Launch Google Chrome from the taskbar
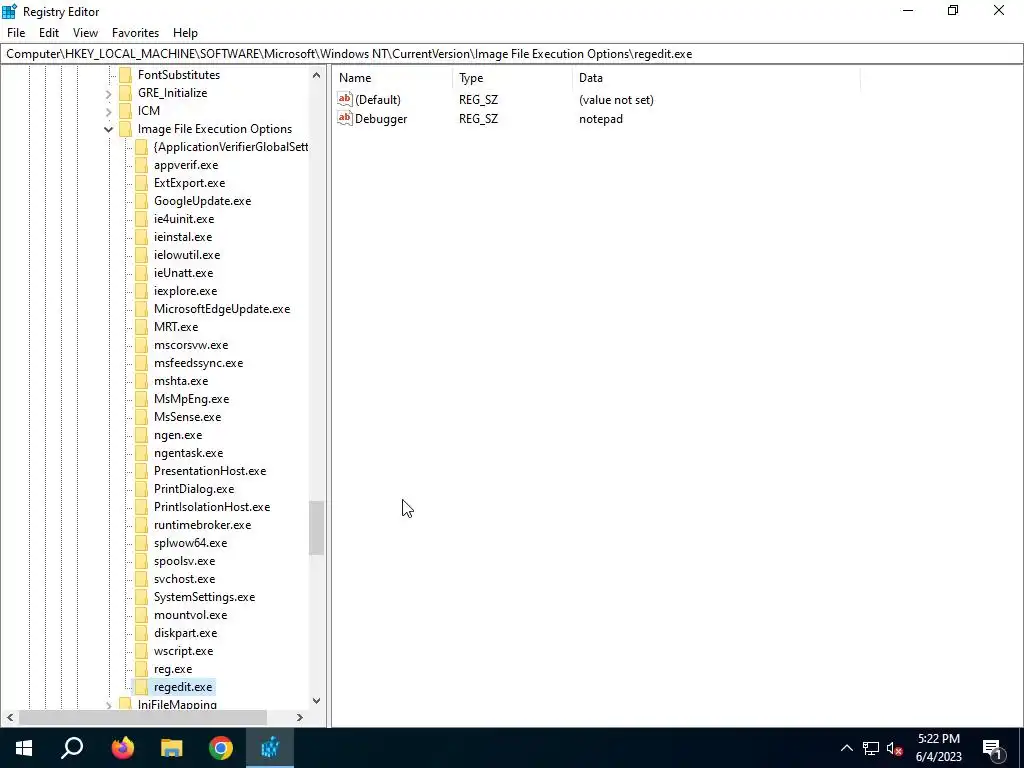The width and height of the screenshot is (1024, 768). coord(221,748)
